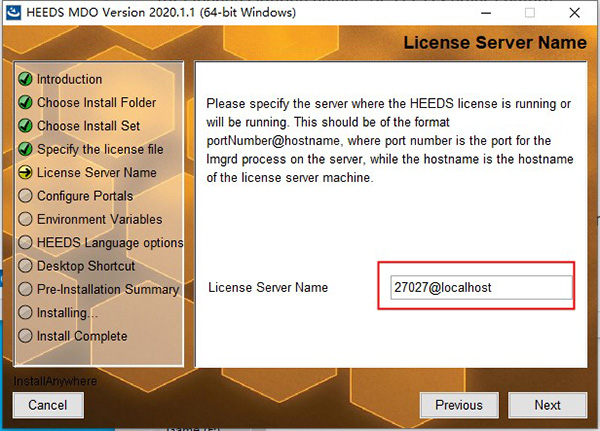Click the yellow arrow icon beside License Server Name
The height and width of the screenshot is (431, 600).
(x=25, y=173)
